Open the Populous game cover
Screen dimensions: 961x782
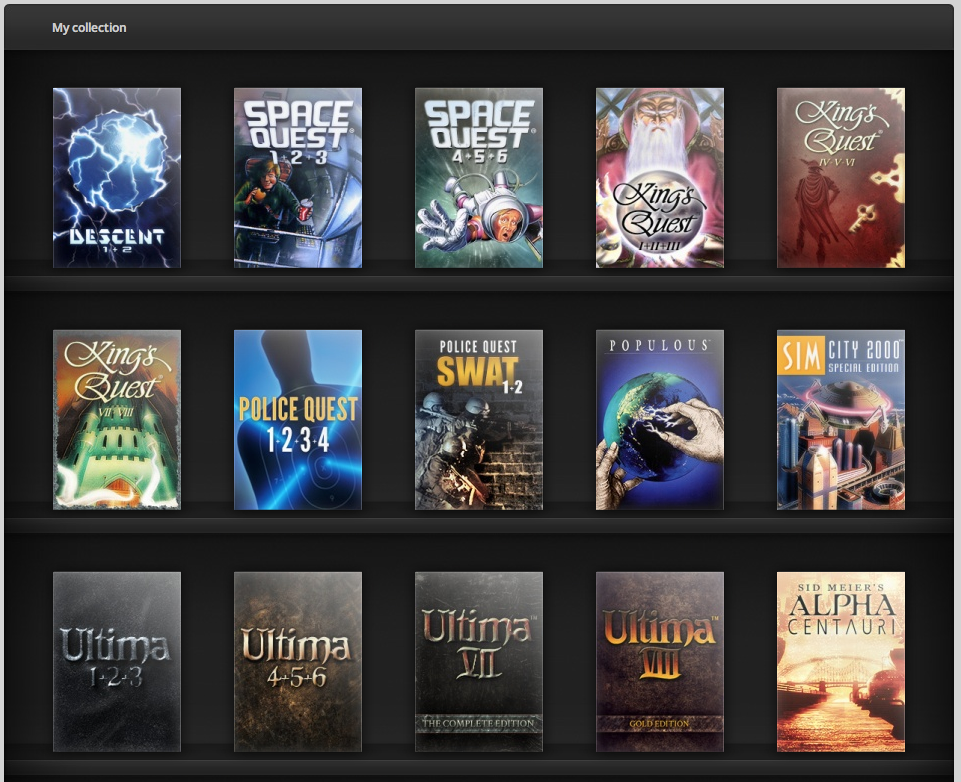click(x=659, y=420)
